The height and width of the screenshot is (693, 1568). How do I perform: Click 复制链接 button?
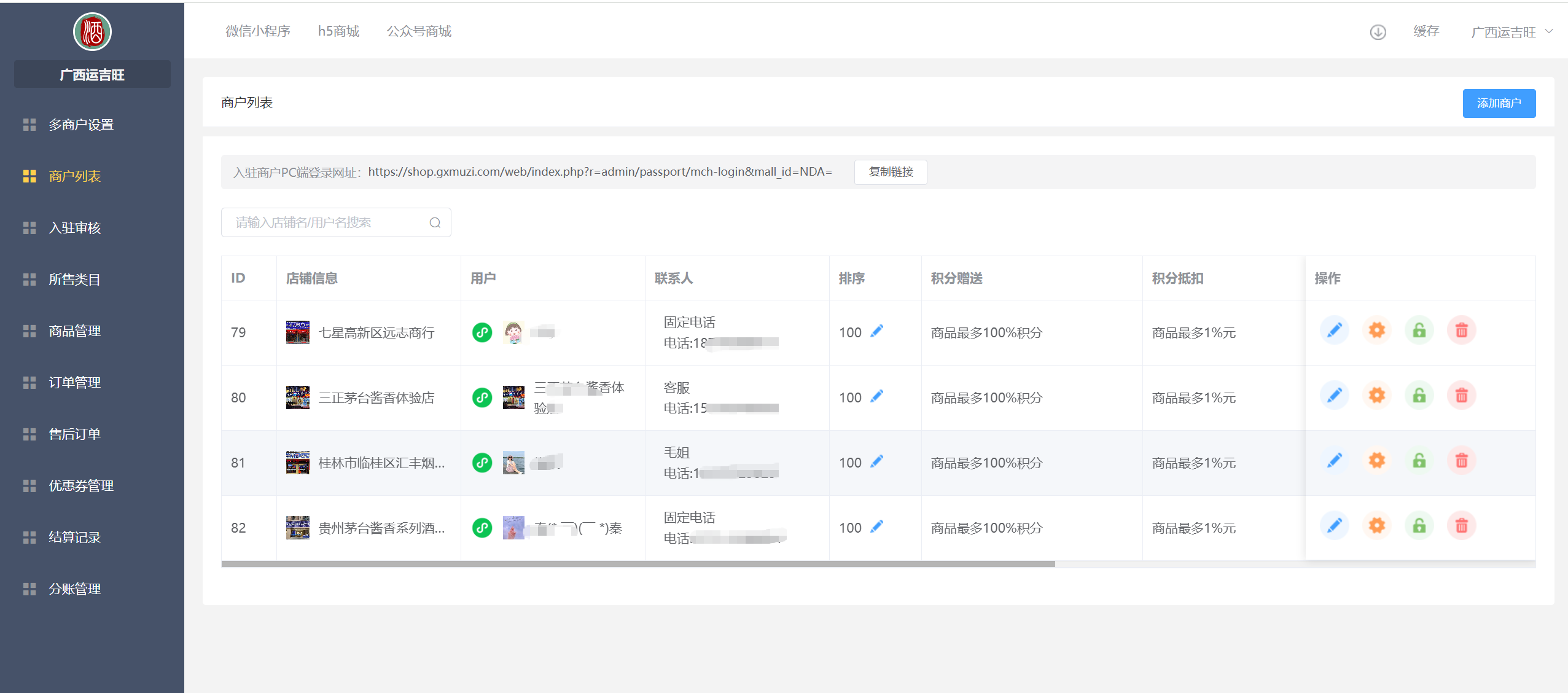[x=890, y=172]
